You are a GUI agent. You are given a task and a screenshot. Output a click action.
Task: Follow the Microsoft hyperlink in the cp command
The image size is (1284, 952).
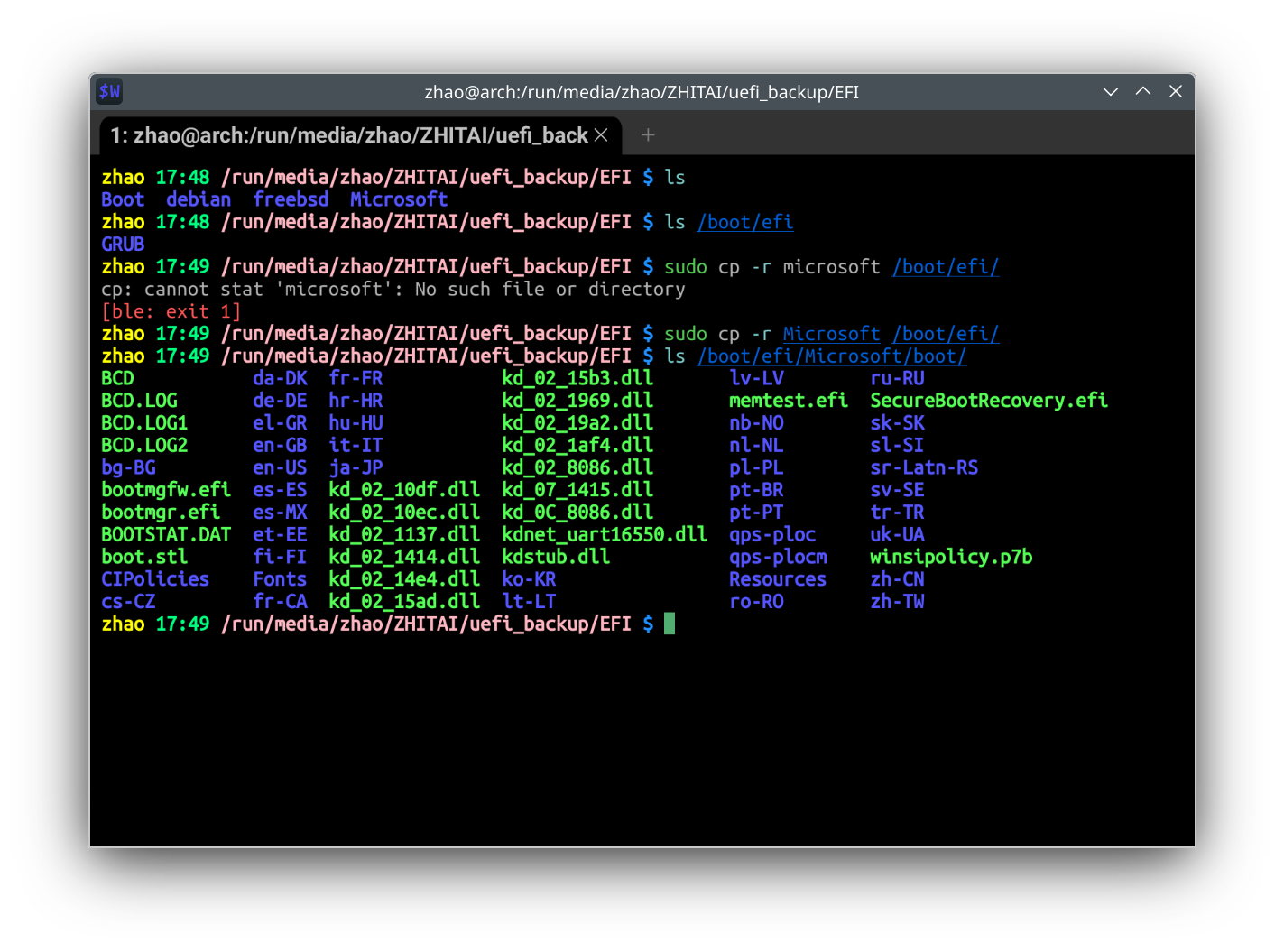coord(830,333)
